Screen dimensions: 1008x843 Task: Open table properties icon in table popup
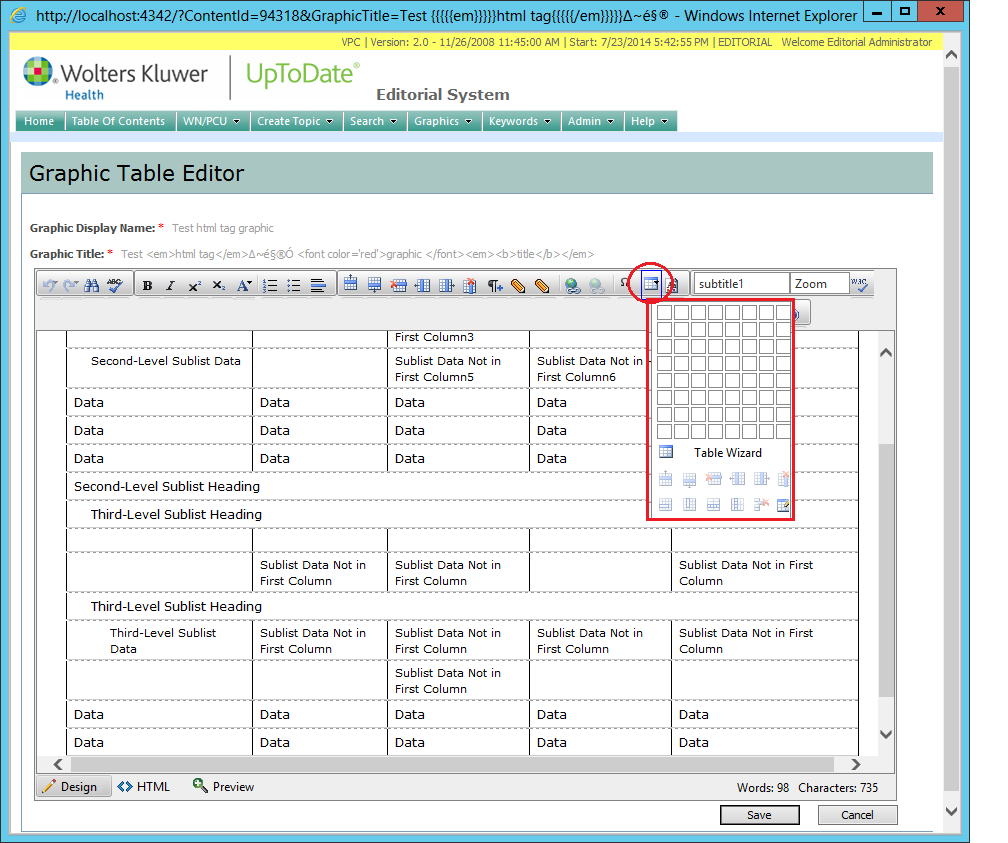point(783,505)
